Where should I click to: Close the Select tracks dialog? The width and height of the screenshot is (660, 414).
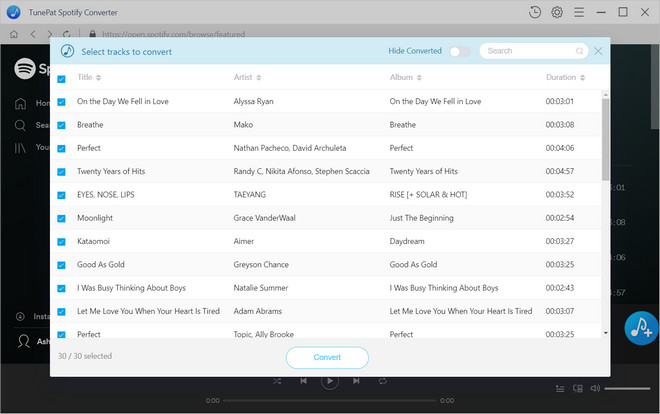598,51
